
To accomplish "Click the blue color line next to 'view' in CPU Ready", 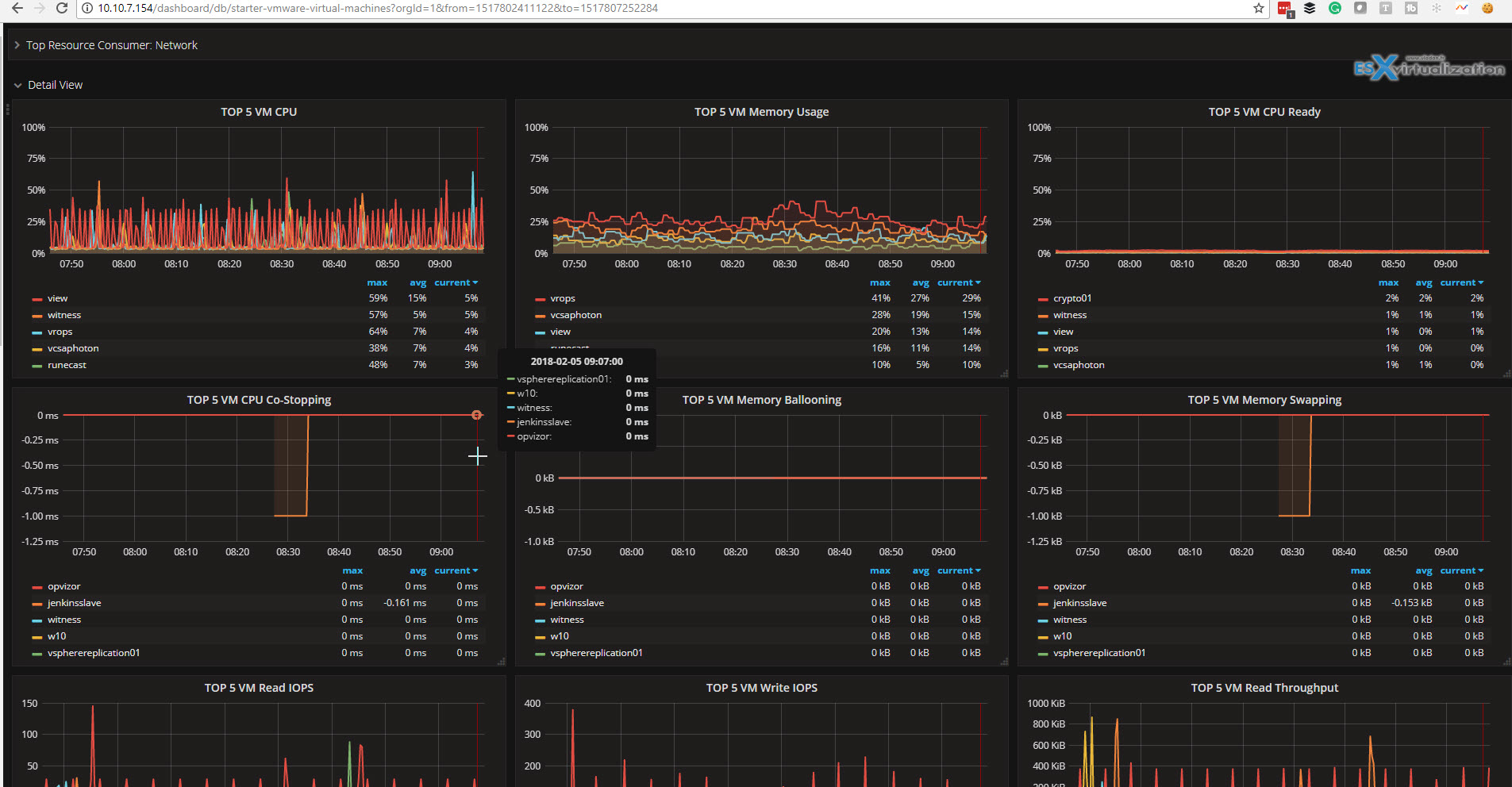I will tap(1043, 332).
